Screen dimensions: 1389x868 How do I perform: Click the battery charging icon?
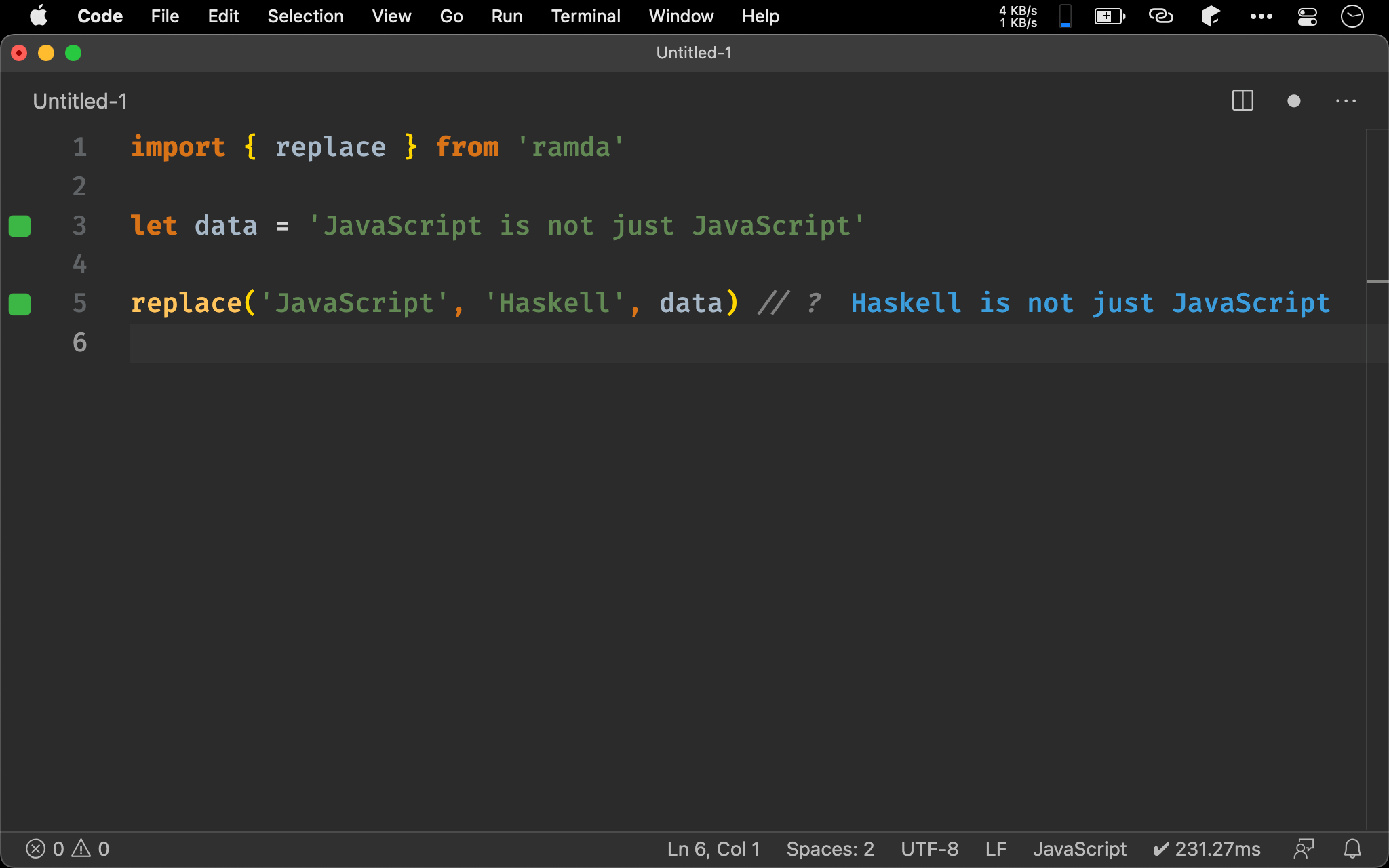(1110, 16)
